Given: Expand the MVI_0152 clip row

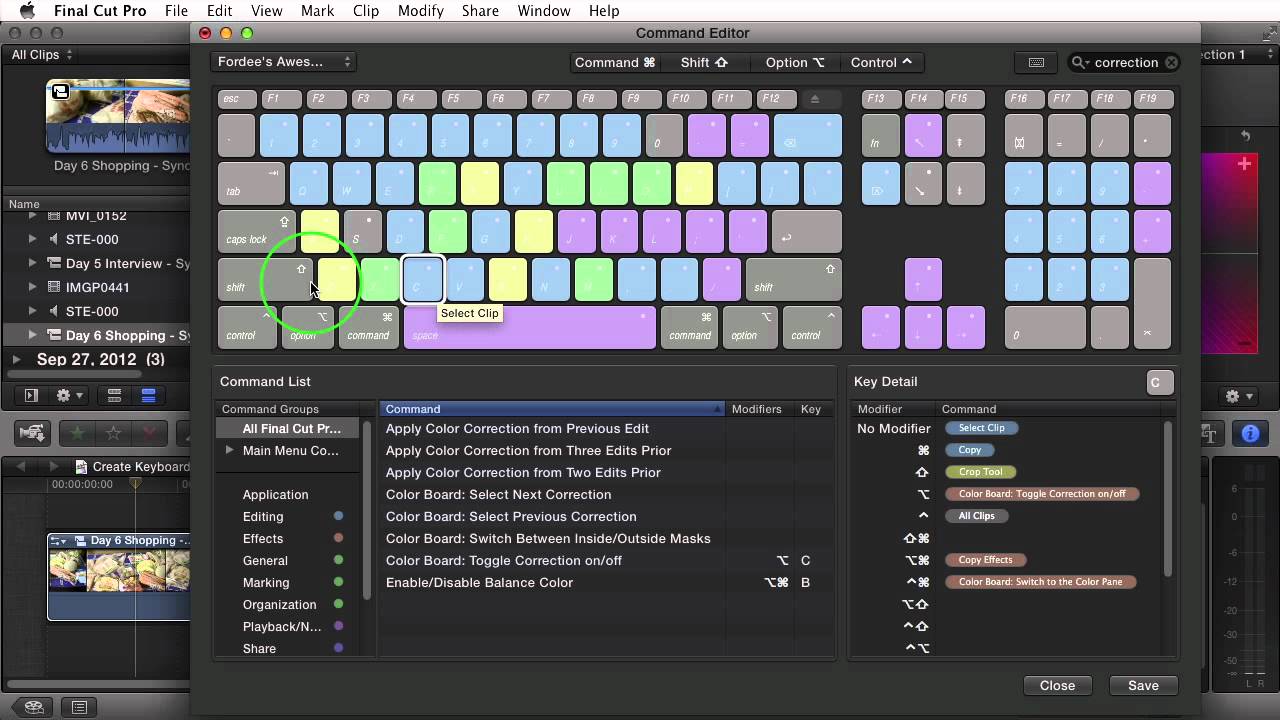Looking at the screenshot, I should coord(33,215).
